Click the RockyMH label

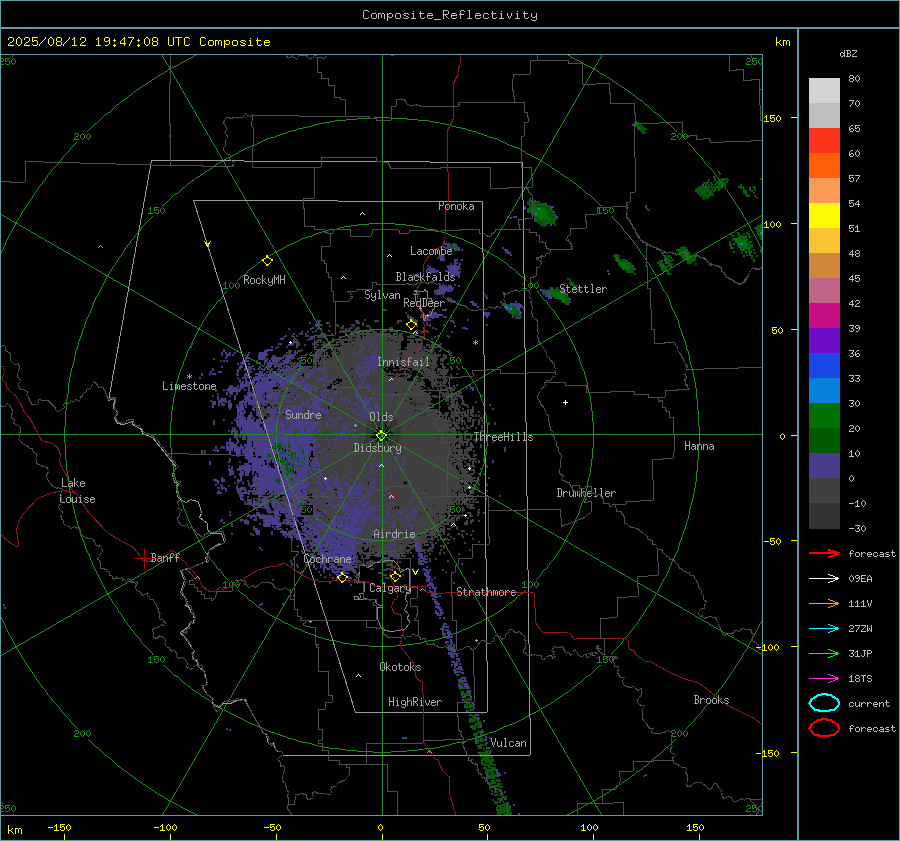[264, 280]
